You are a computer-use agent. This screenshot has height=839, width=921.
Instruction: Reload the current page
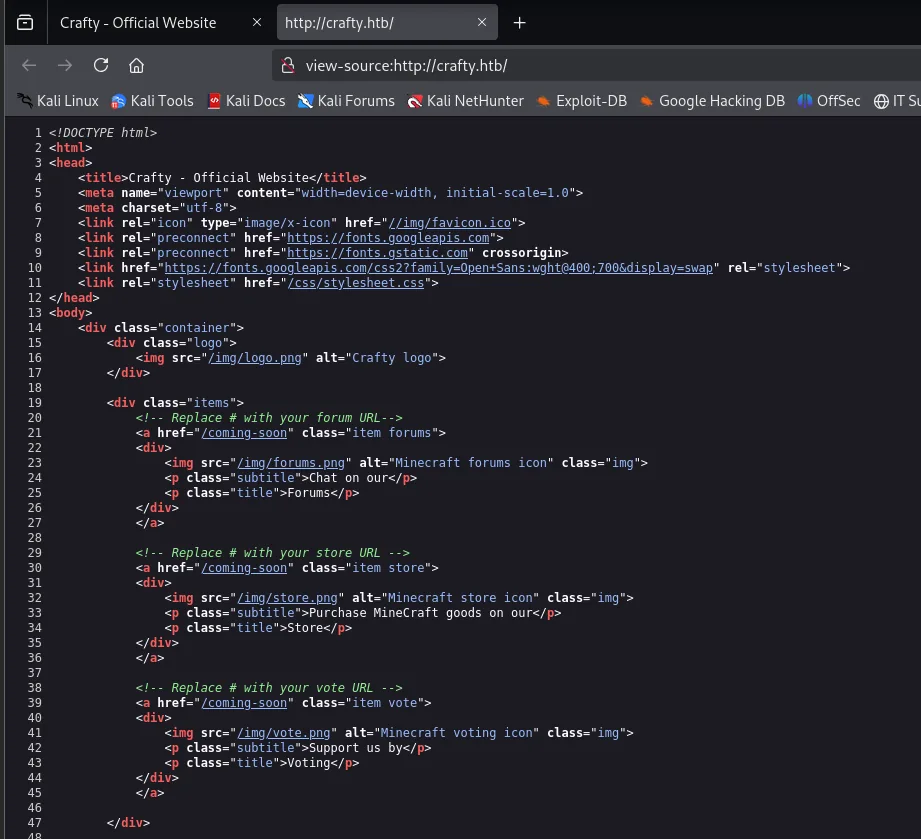pos(101,65)
